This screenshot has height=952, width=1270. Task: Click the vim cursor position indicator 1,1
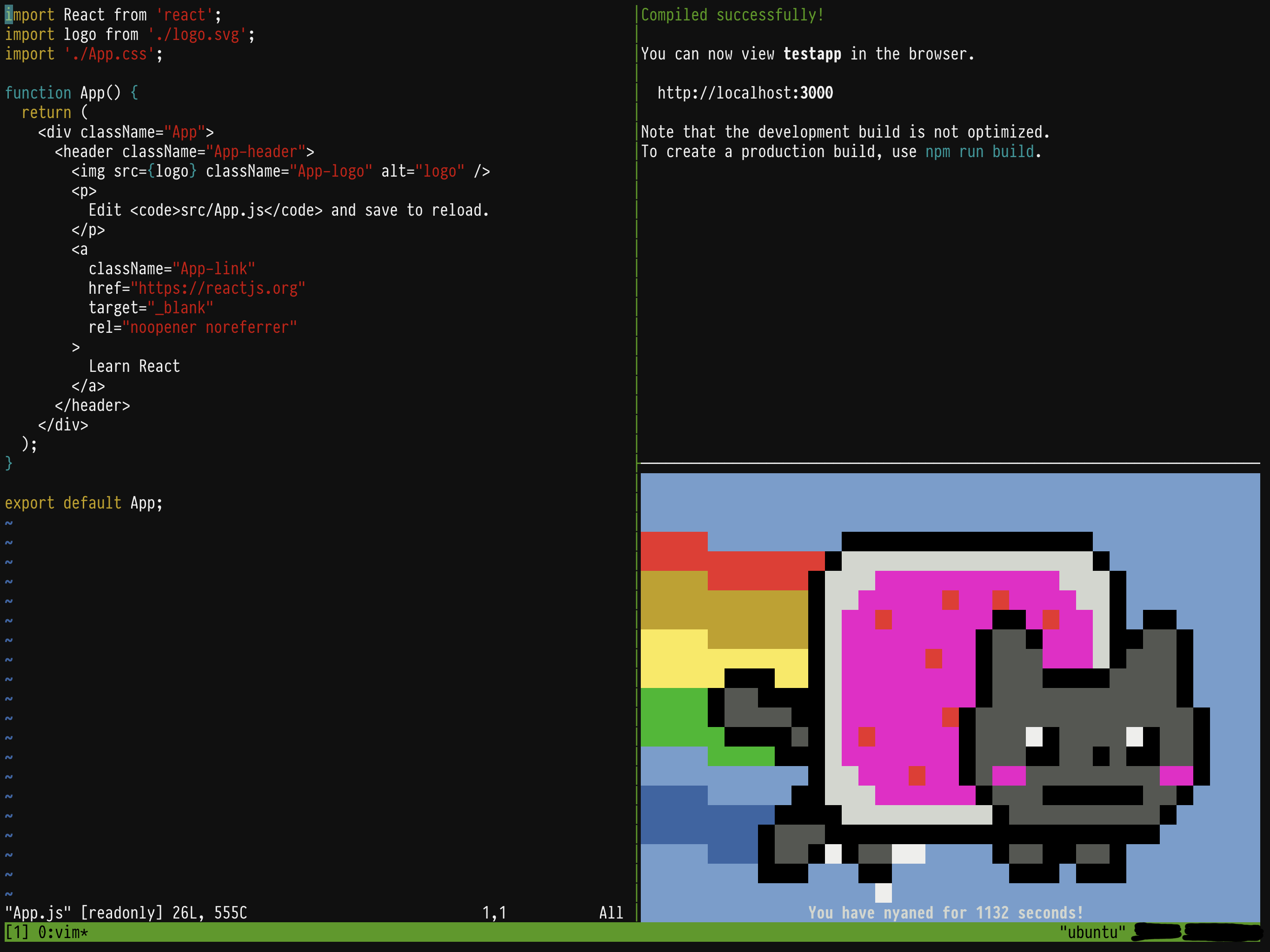[x=494, y=912]
